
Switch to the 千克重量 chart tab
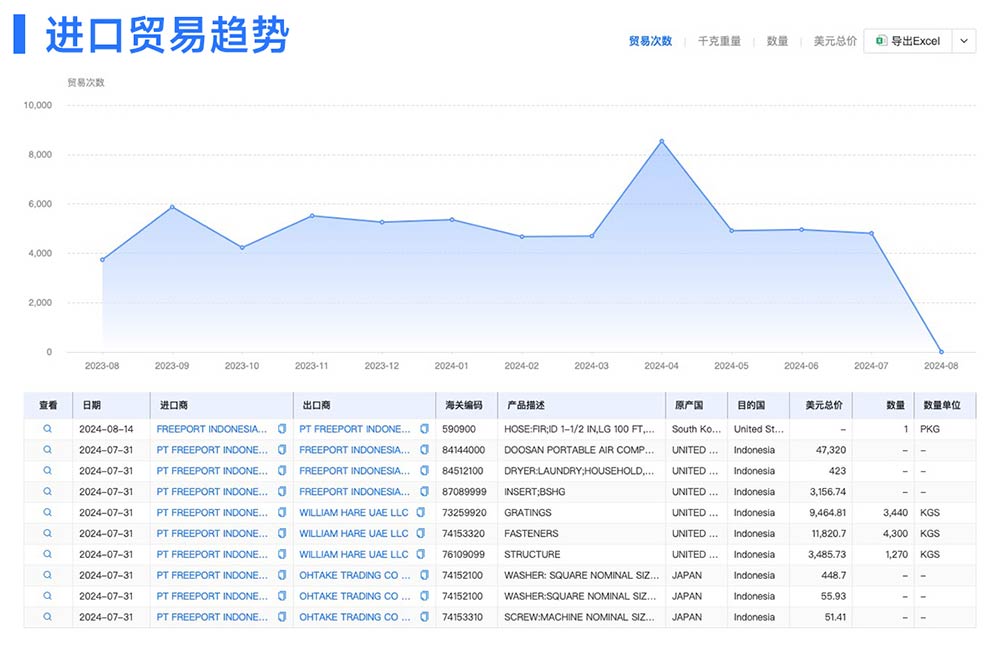point(719,41)
